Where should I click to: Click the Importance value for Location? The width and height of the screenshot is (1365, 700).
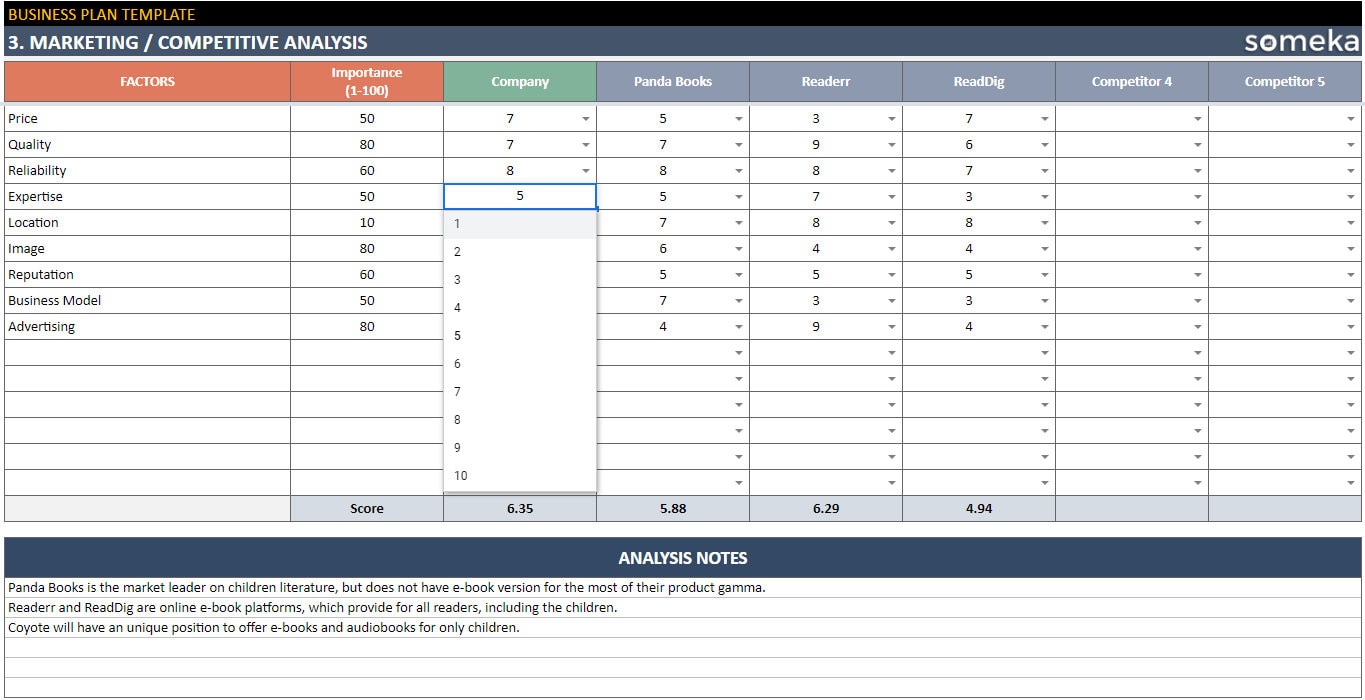click(x=366, y=222)
